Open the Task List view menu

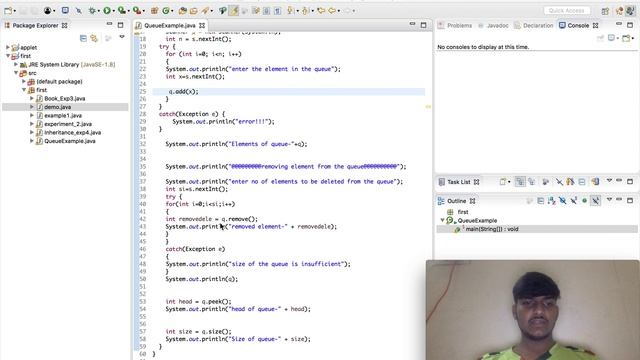point(609,180)
